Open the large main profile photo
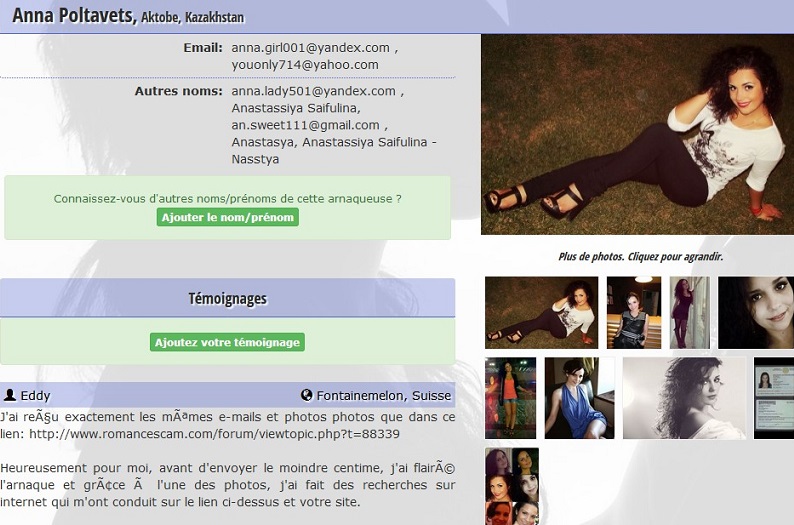Viewport: 794px width, 525px height. pos(638,134)
